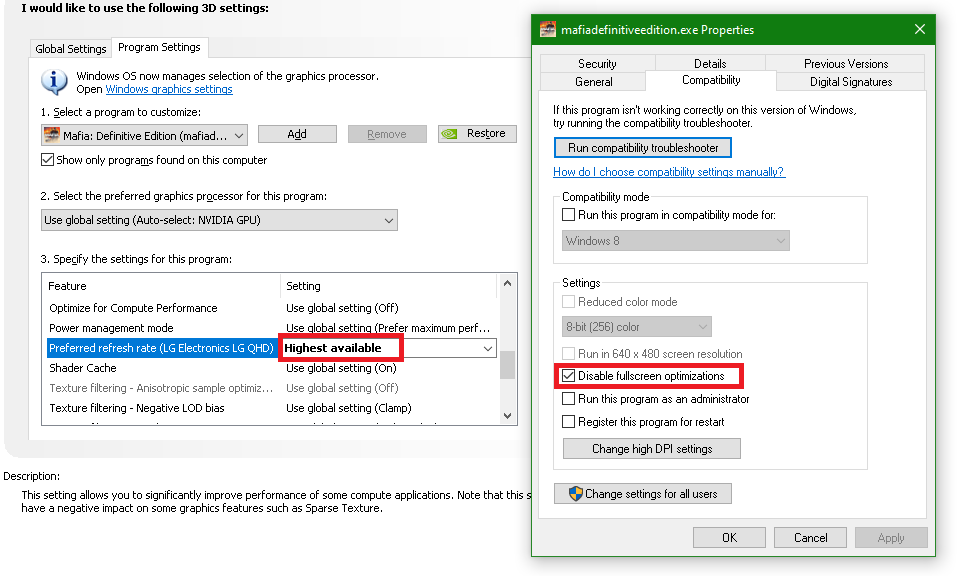Image resolution: width=968 pixels, height=576 pixels.
Task: Toggle Show only programs found on this computer
Action: [48, 160]
